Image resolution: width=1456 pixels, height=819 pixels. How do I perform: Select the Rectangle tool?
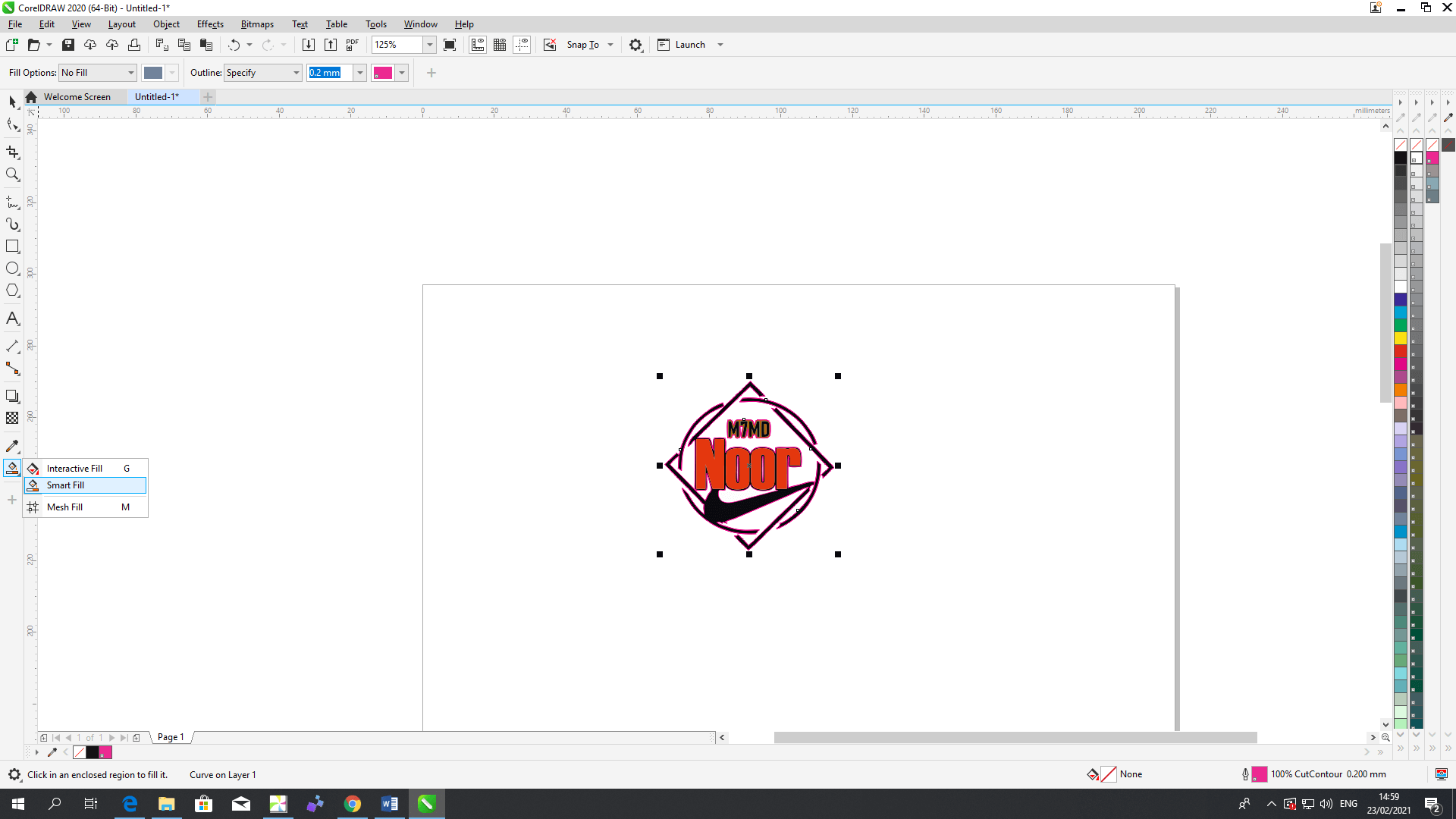pos(12,246)
